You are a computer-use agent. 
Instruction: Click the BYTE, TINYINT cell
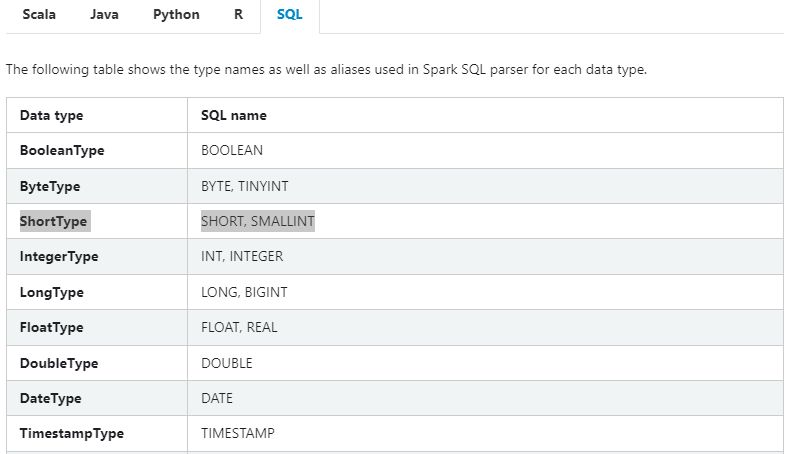[x=244, y=186]
